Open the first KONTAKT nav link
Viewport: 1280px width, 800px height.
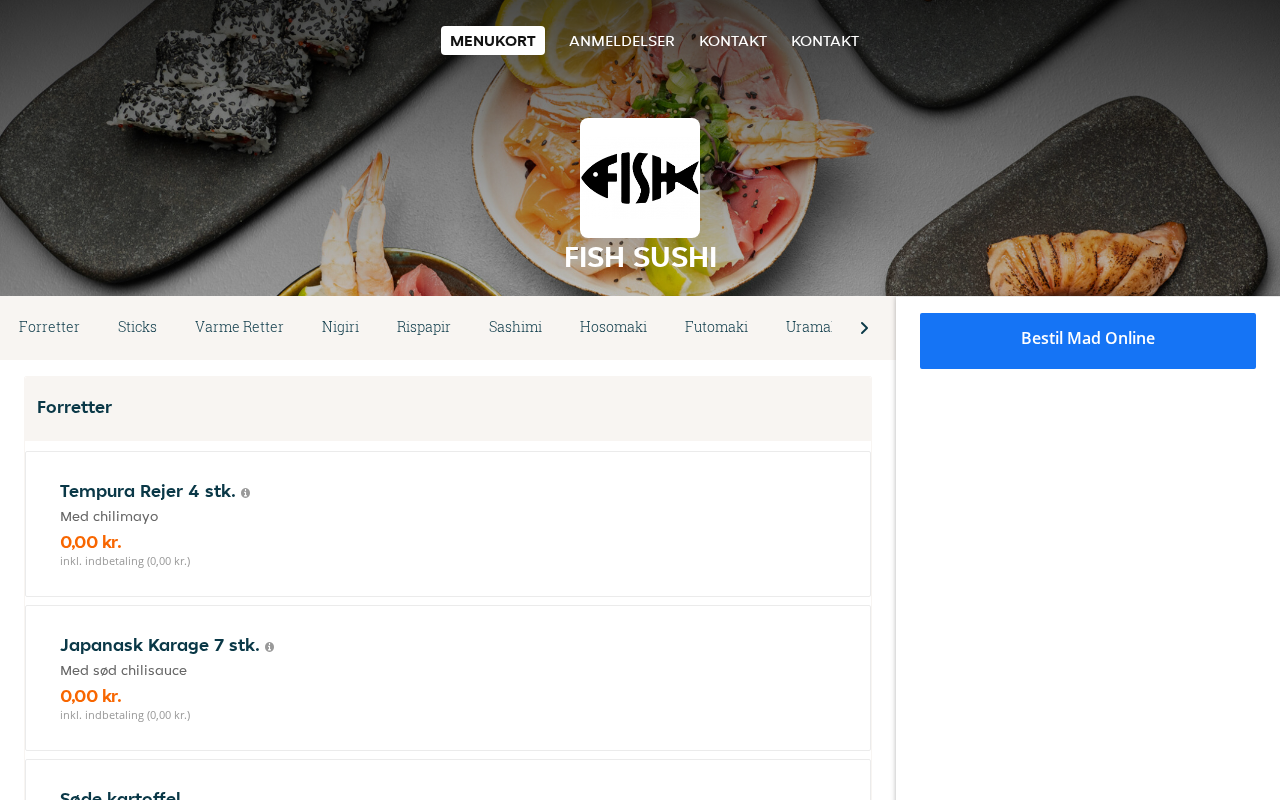733,41
